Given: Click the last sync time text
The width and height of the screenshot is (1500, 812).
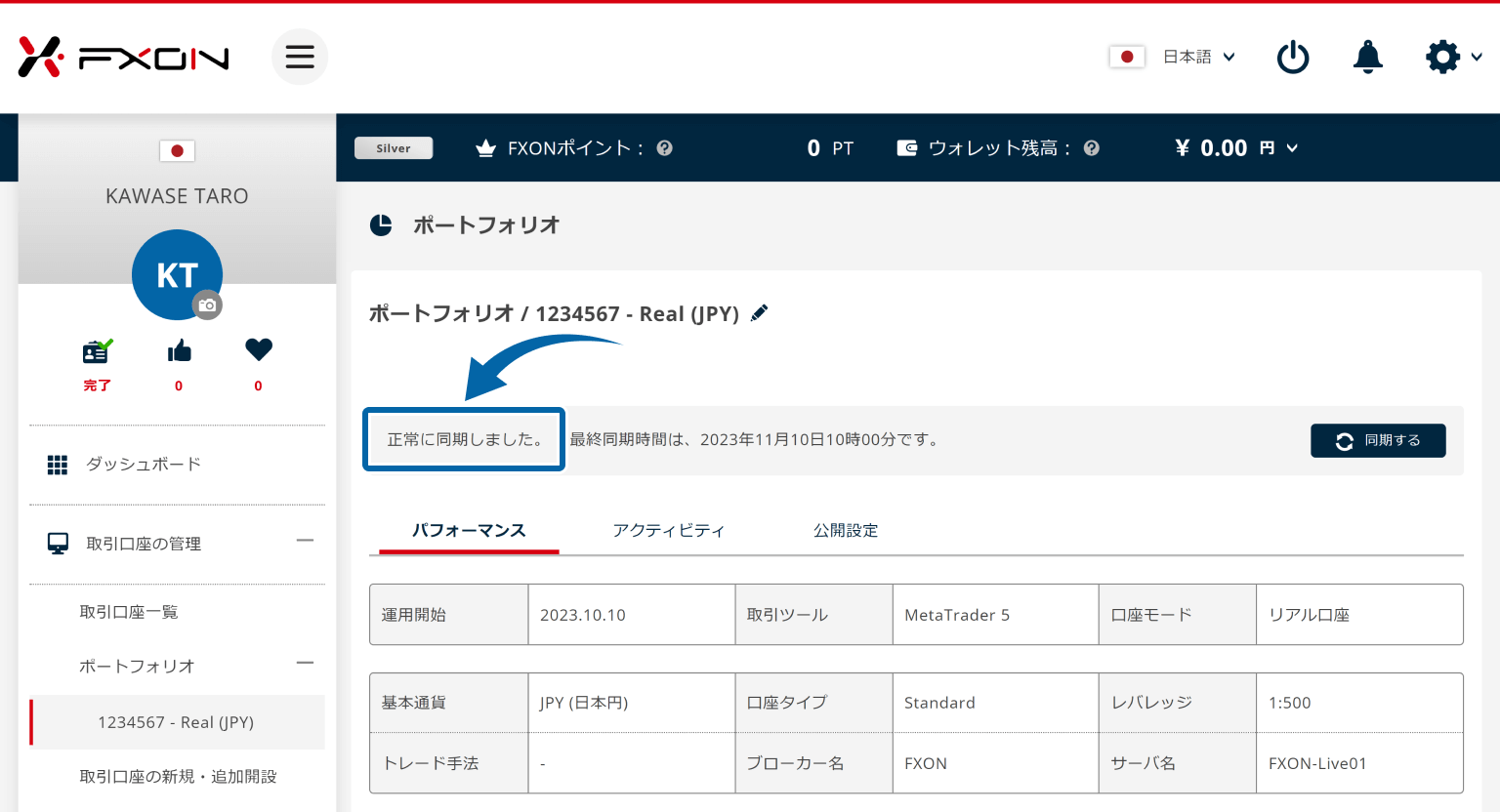Looking at the screenshot, I should click(756, 440).
